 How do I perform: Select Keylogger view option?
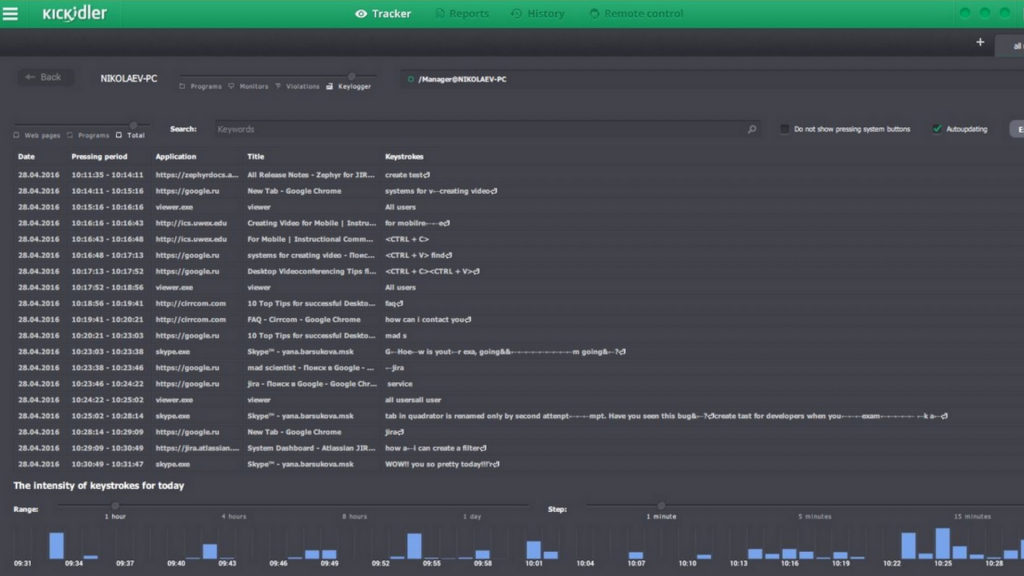349,86
